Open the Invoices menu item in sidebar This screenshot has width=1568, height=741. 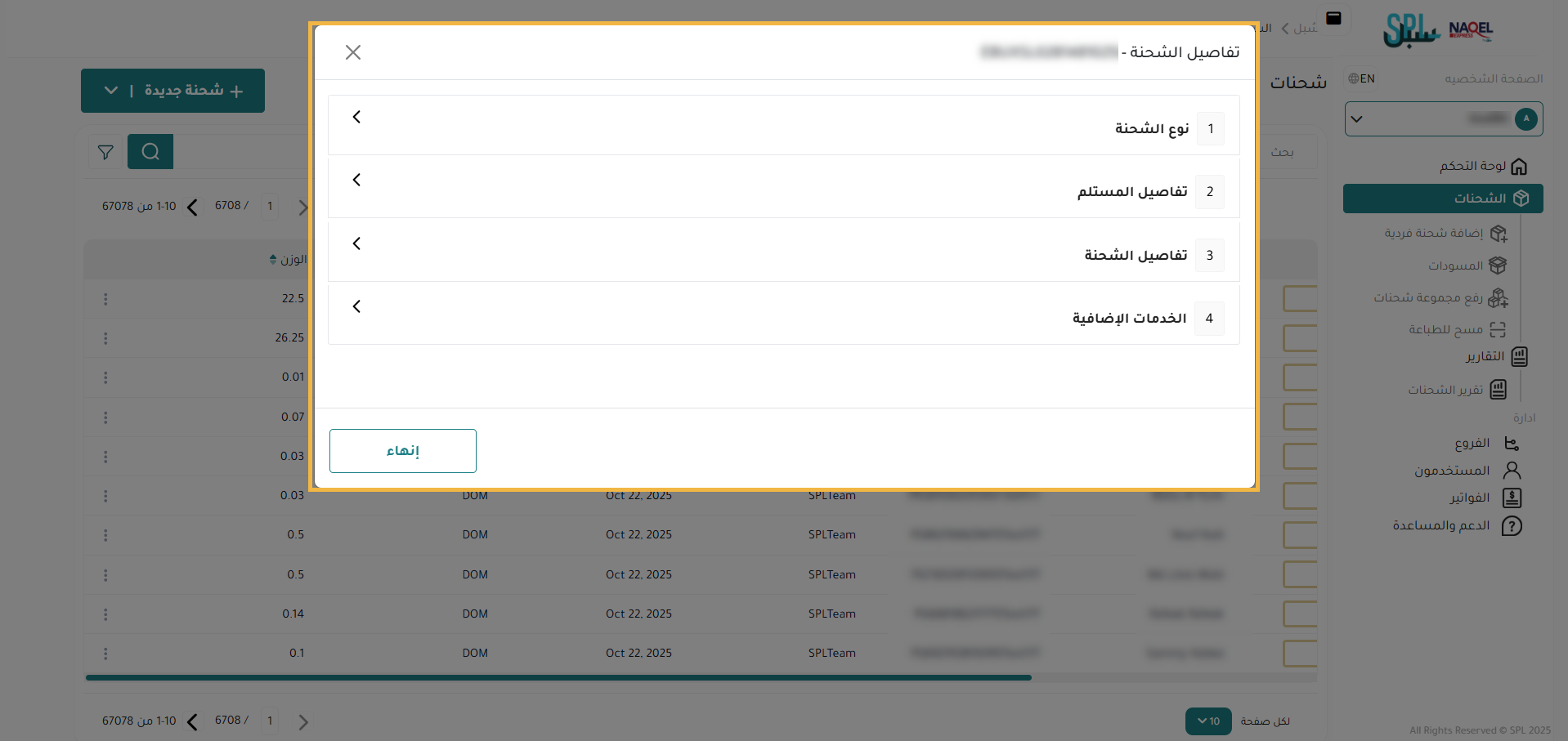pyautogui.click(x=1469, y=498)
